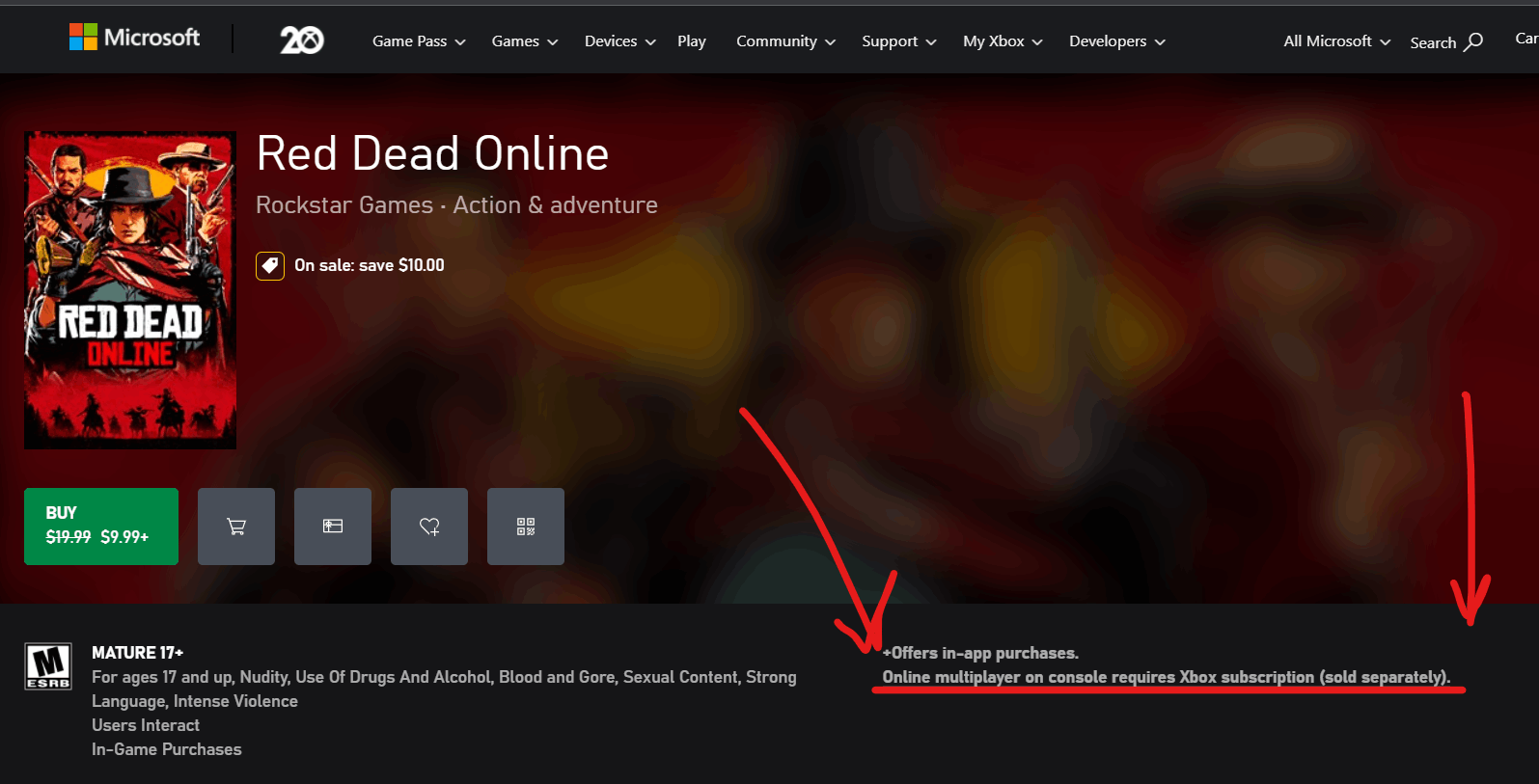The height and width of the screenshot is (784, 1539).
Task: Click the 'On sale: save $10.00' text
Action: pyautogui.click(x=370, y=265)
